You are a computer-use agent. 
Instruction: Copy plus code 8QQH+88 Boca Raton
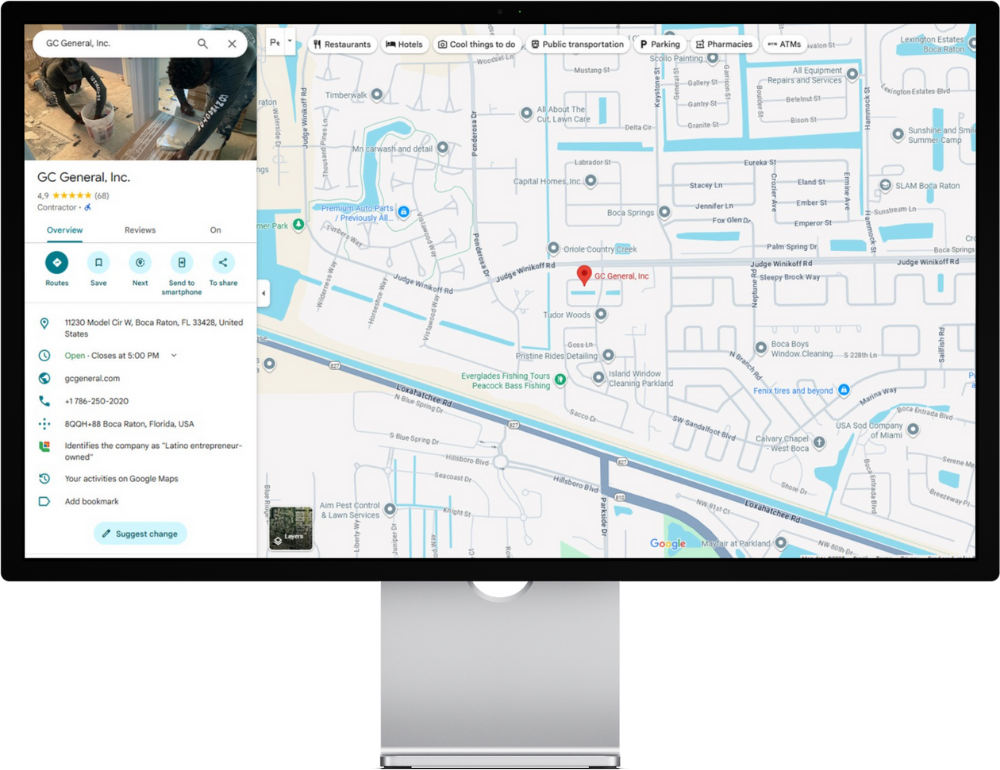point(129,424)
